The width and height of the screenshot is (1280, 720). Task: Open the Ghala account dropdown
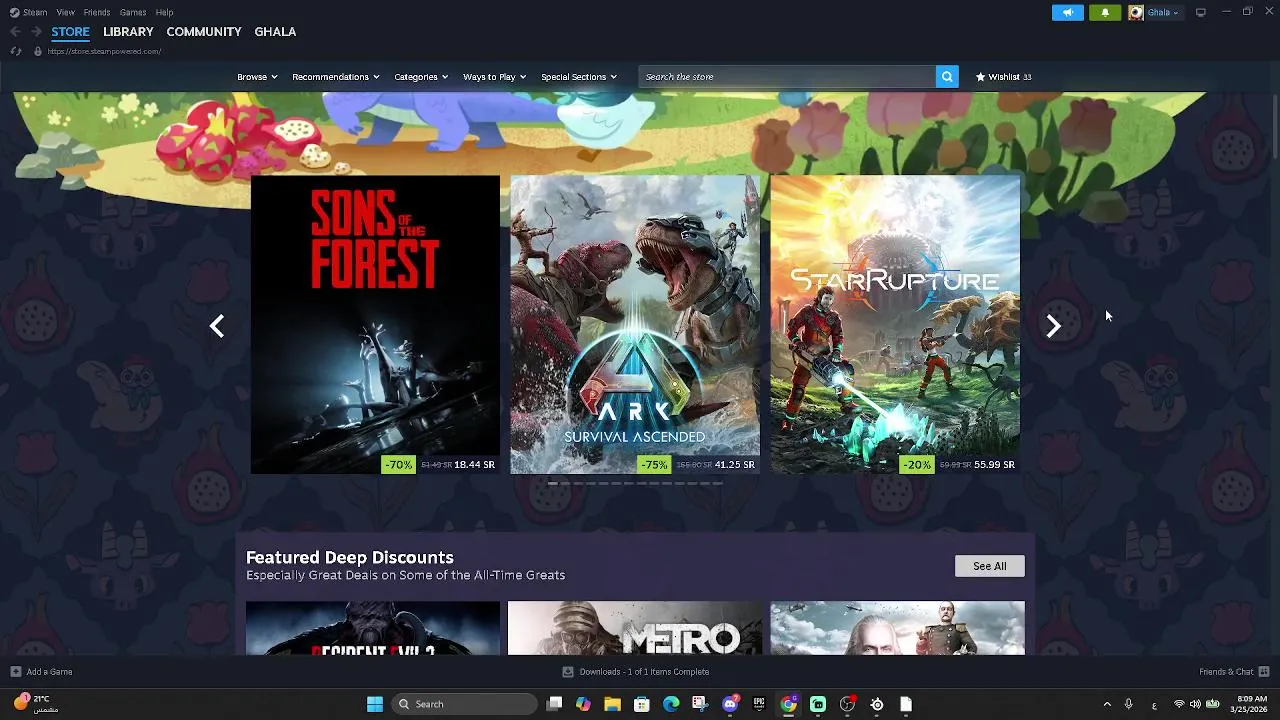[1163, 12]
